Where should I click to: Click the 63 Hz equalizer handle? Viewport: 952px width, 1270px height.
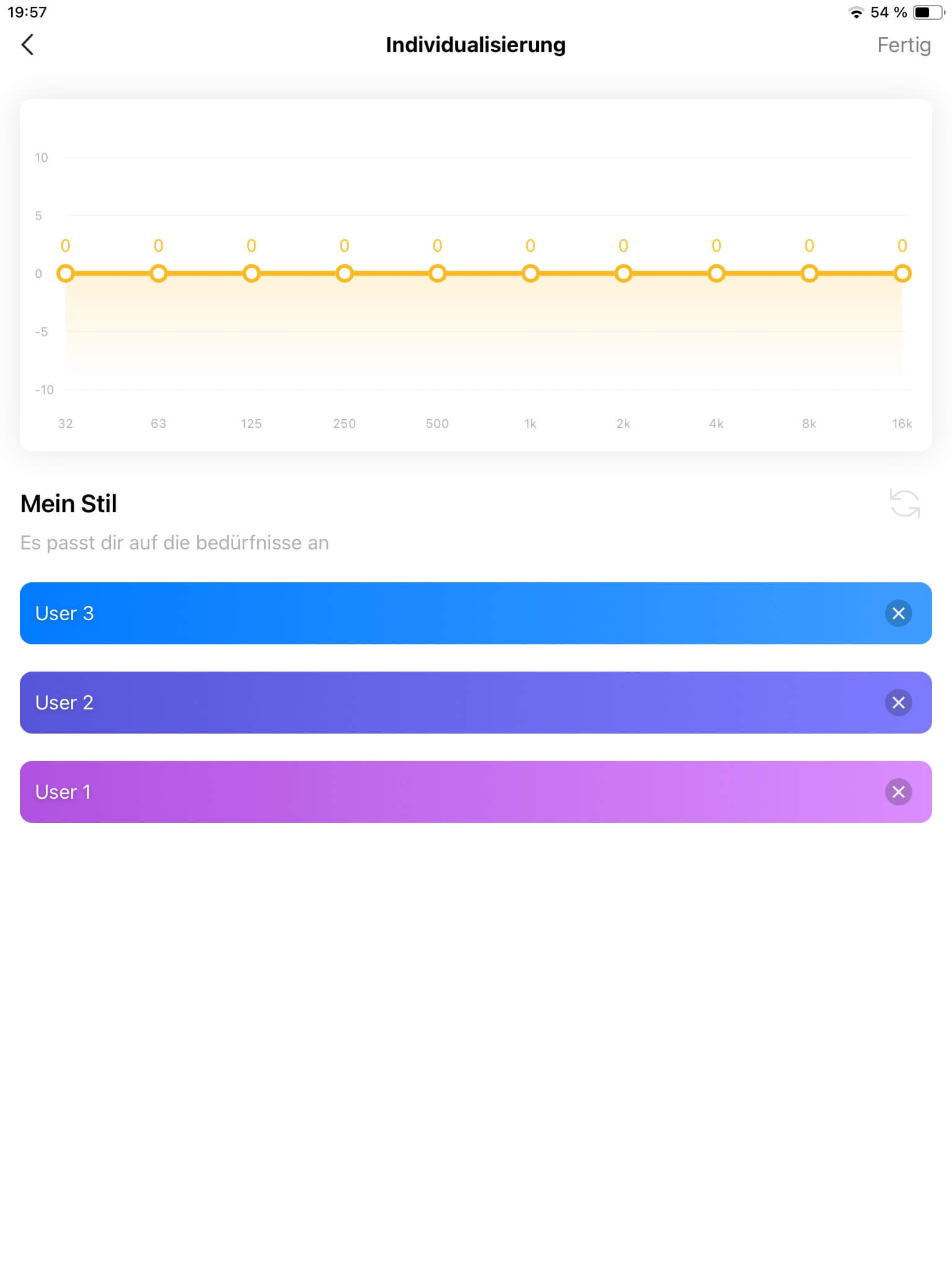pos(159,273)
